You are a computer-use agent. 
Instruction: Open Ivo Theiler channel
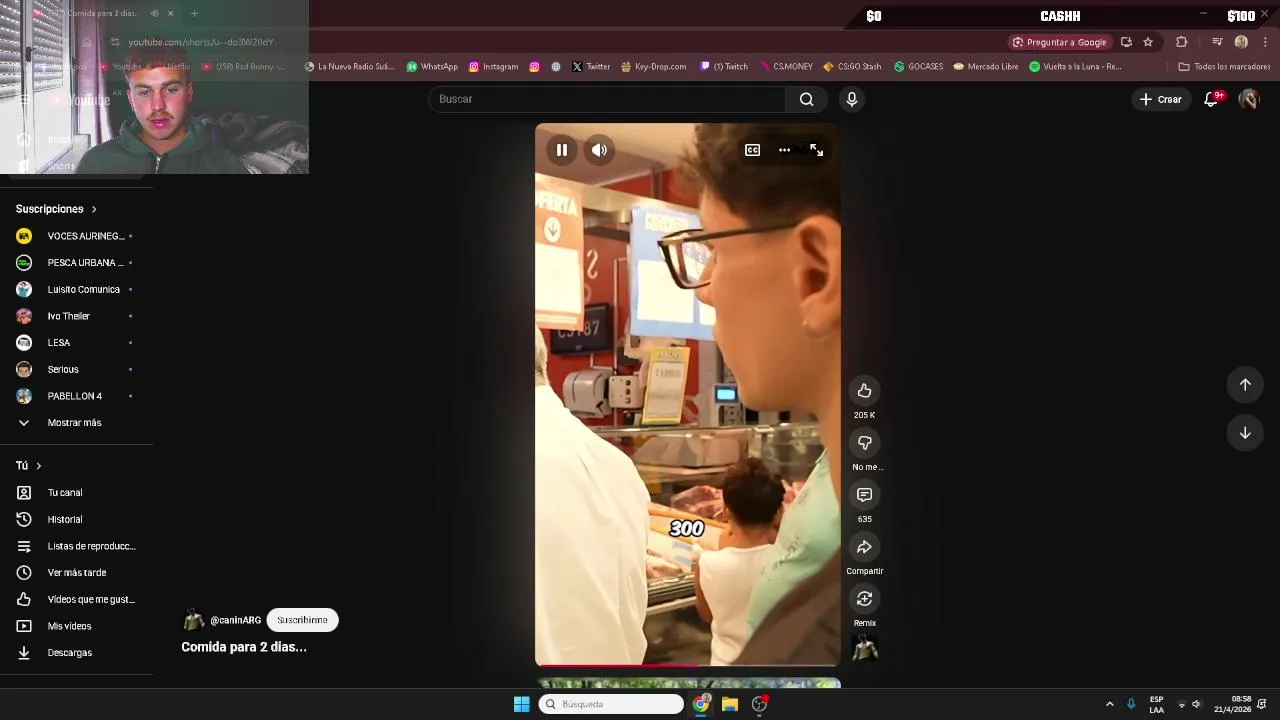point(77,316)
